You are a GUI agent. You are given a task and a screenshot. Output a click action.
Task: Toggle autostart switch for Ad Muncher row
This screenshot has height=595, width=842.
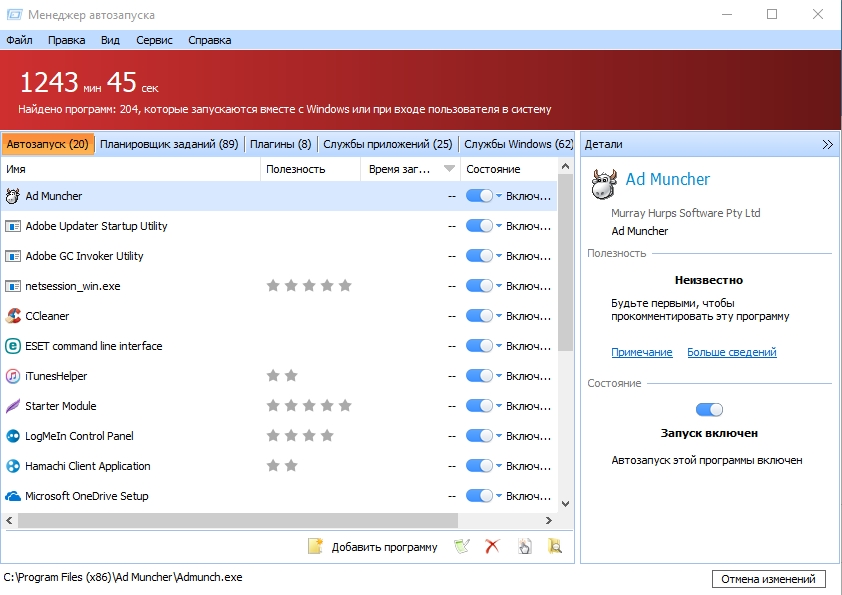click(479, 196)
